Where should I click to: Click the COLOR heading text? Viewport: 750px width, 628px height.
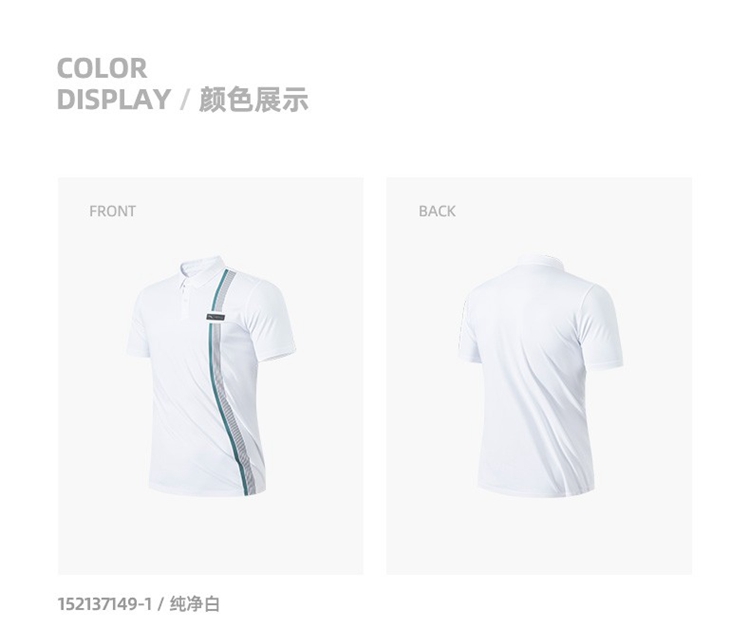(x=102, y=68)
